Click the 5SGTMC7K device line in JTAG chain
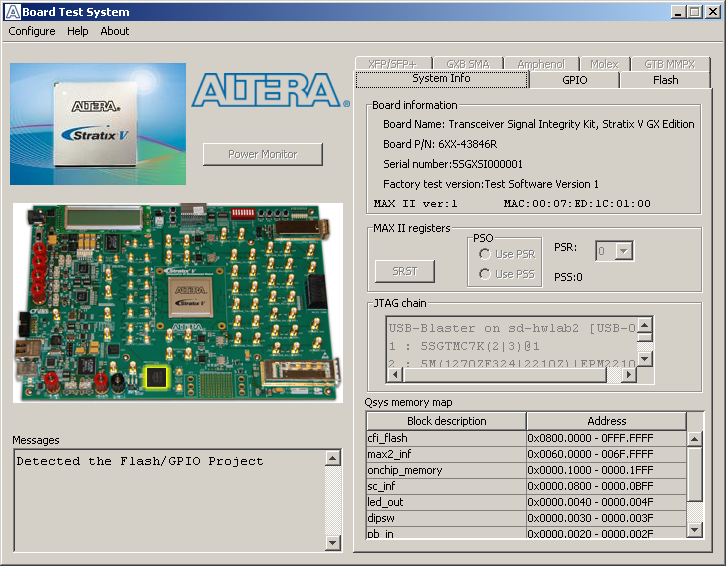The height and width of the screenshot is (566, 726). click(x=464, y=346)
